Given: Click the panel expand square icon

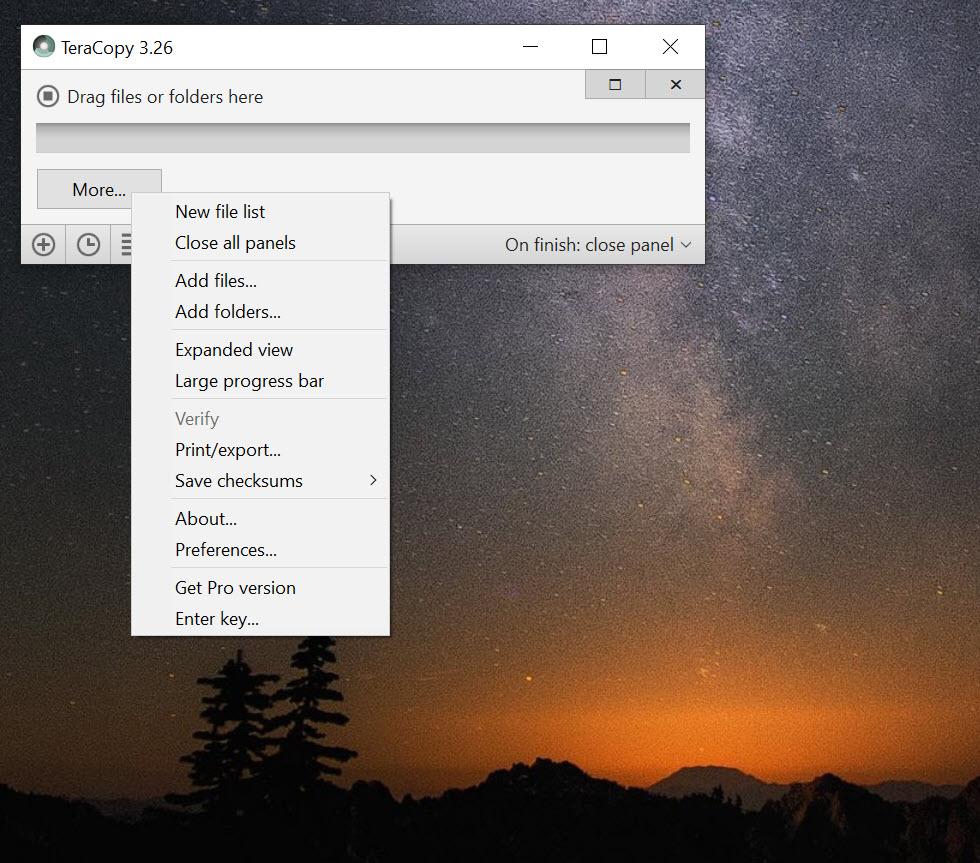Looking at the screenshot, I should 614,84.
